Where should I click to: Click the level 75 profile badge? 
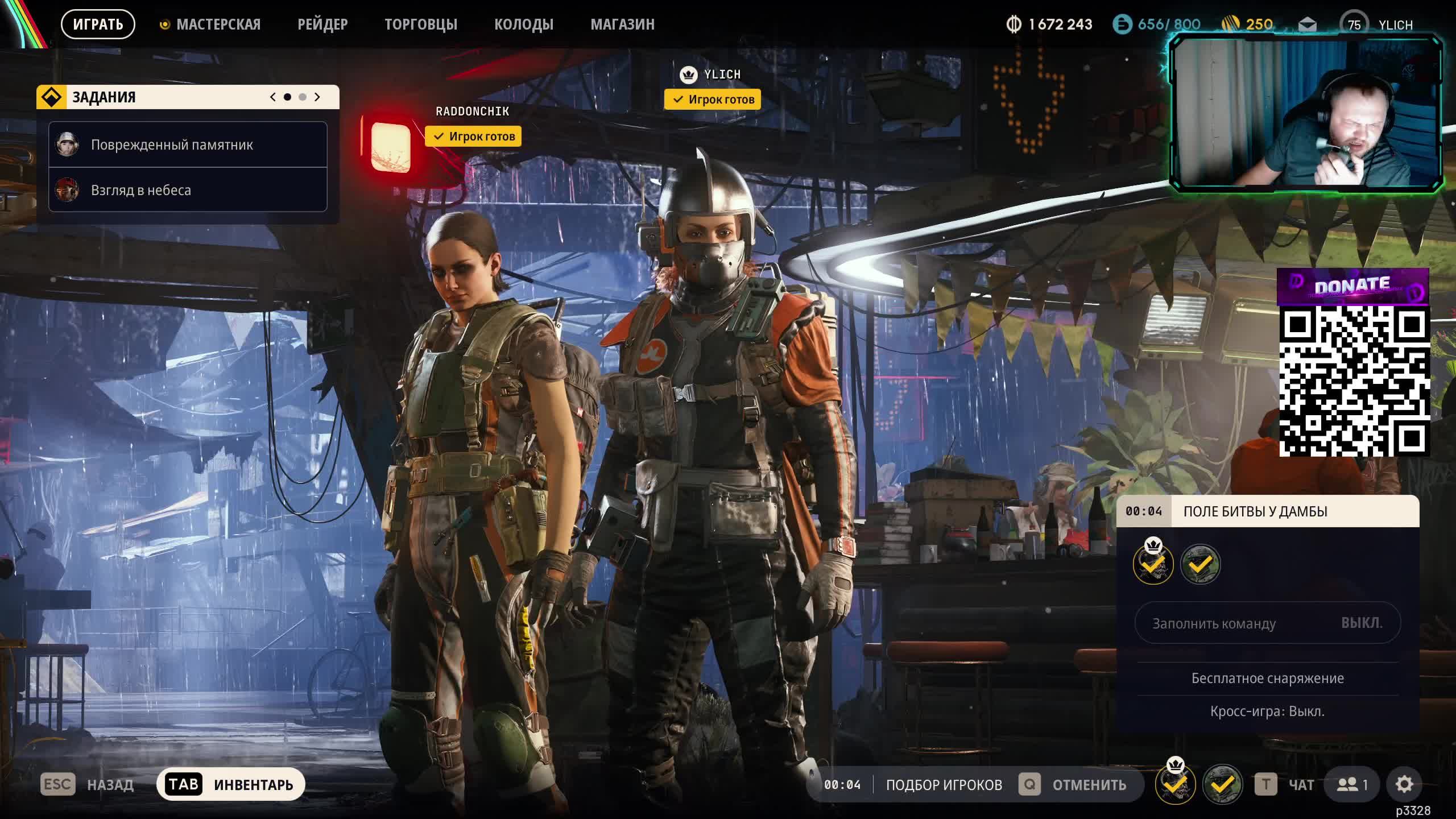(1354, 24)
